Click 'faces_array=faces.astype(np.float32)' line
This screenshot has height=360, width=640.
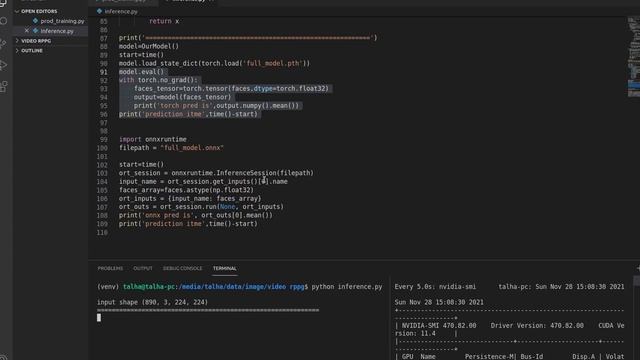(186, 190)
